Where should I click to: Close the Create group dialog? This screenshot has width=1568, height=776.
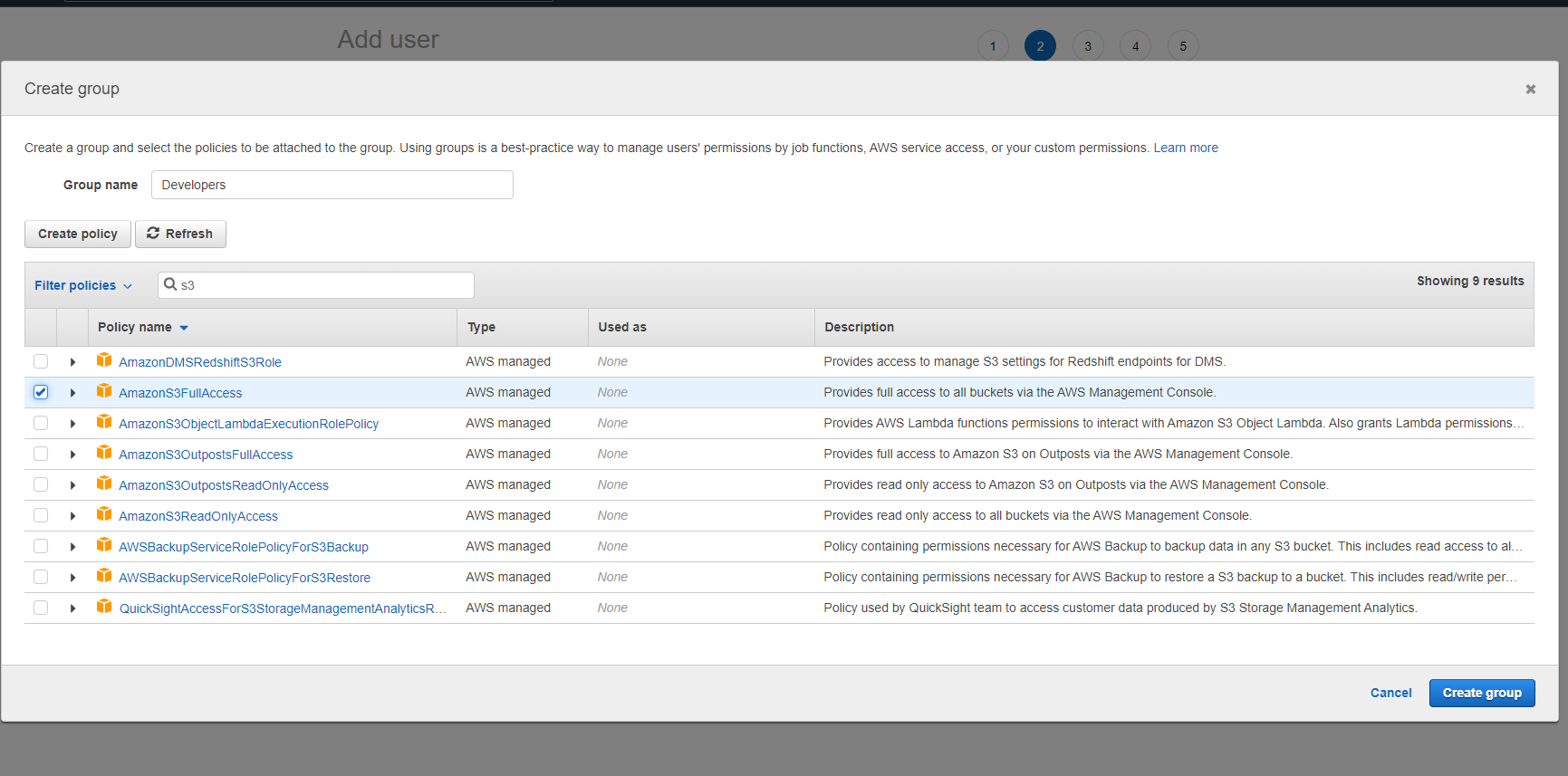pyautogui.click(x=1530, y=89)
